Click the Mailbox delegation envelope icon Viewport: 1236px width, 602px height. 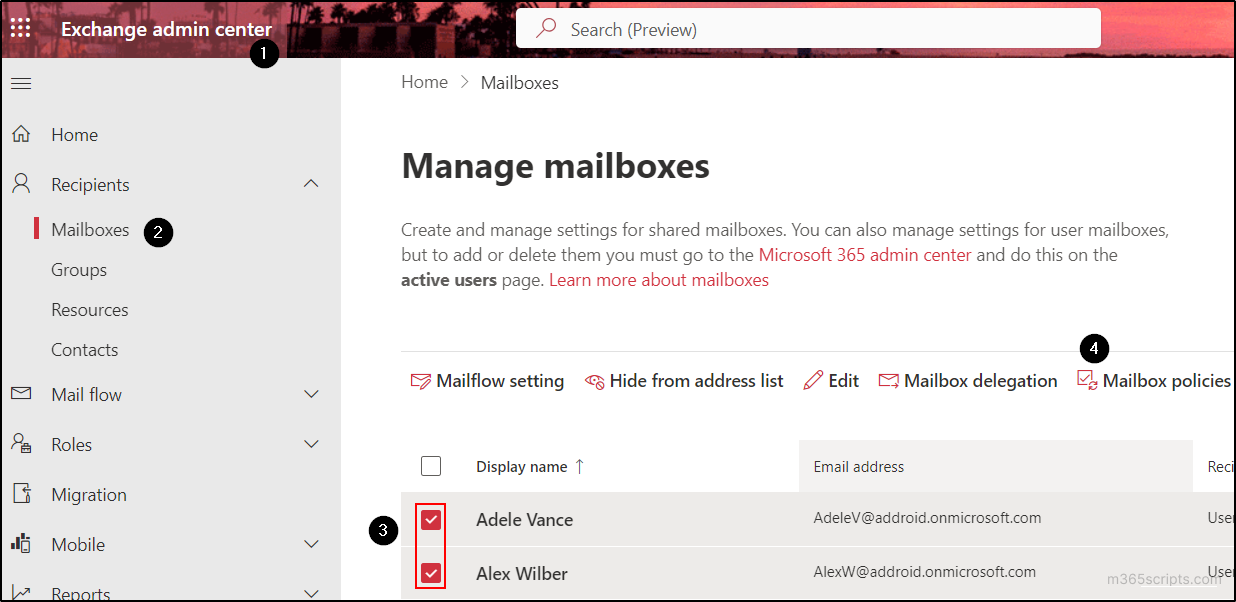pyautogui.click(x=888, y=381)
